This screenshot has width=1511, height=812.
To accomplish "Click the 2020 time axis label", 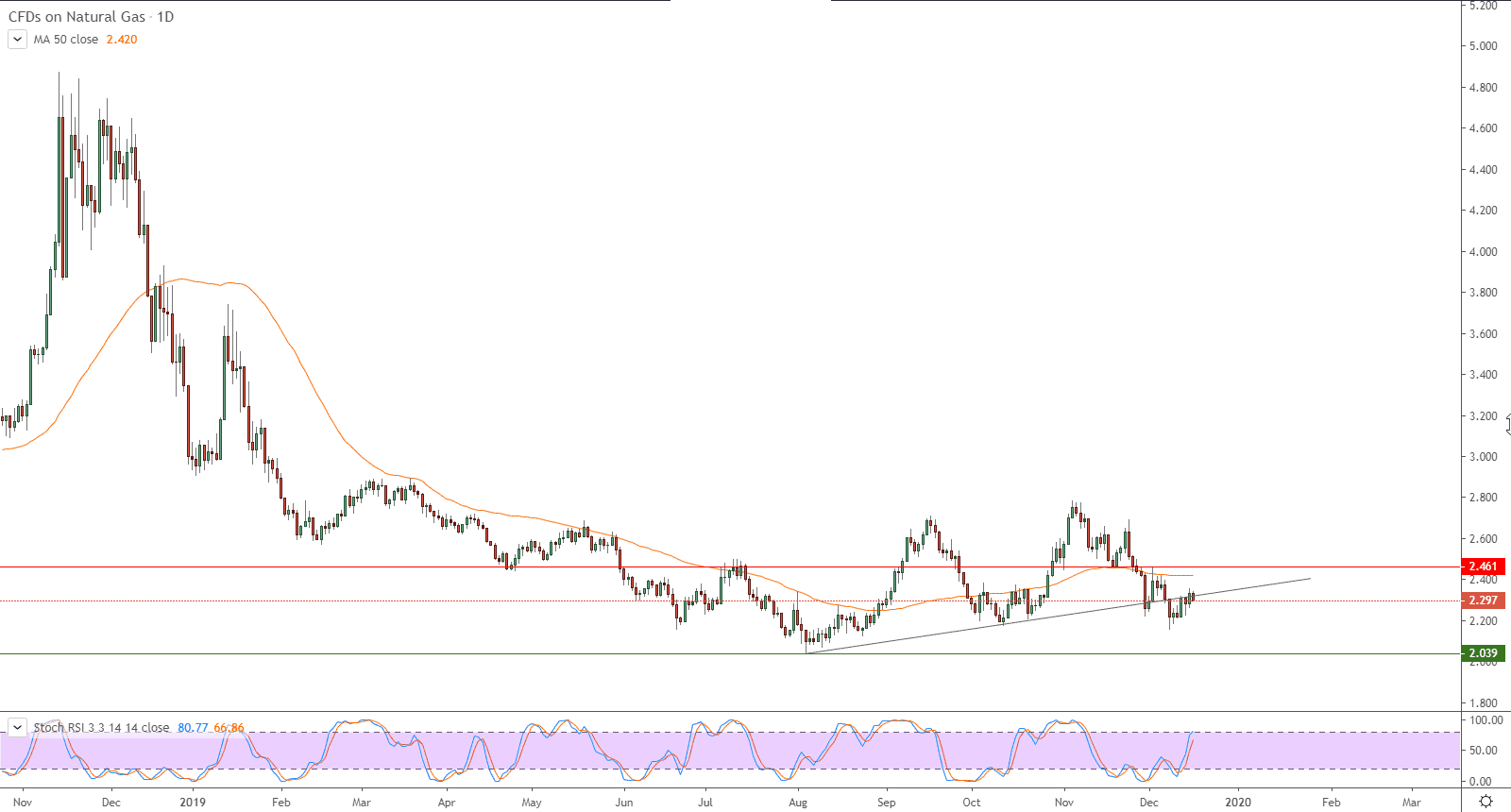I will [x=1238, y=803].
